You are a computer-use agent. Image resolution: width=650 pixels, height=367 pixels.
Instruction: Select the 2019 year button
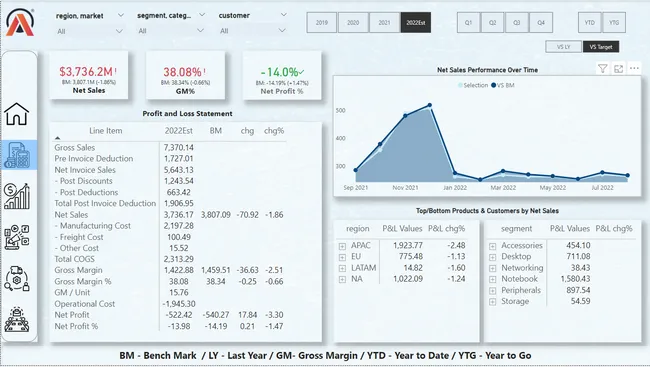point(322,22)
